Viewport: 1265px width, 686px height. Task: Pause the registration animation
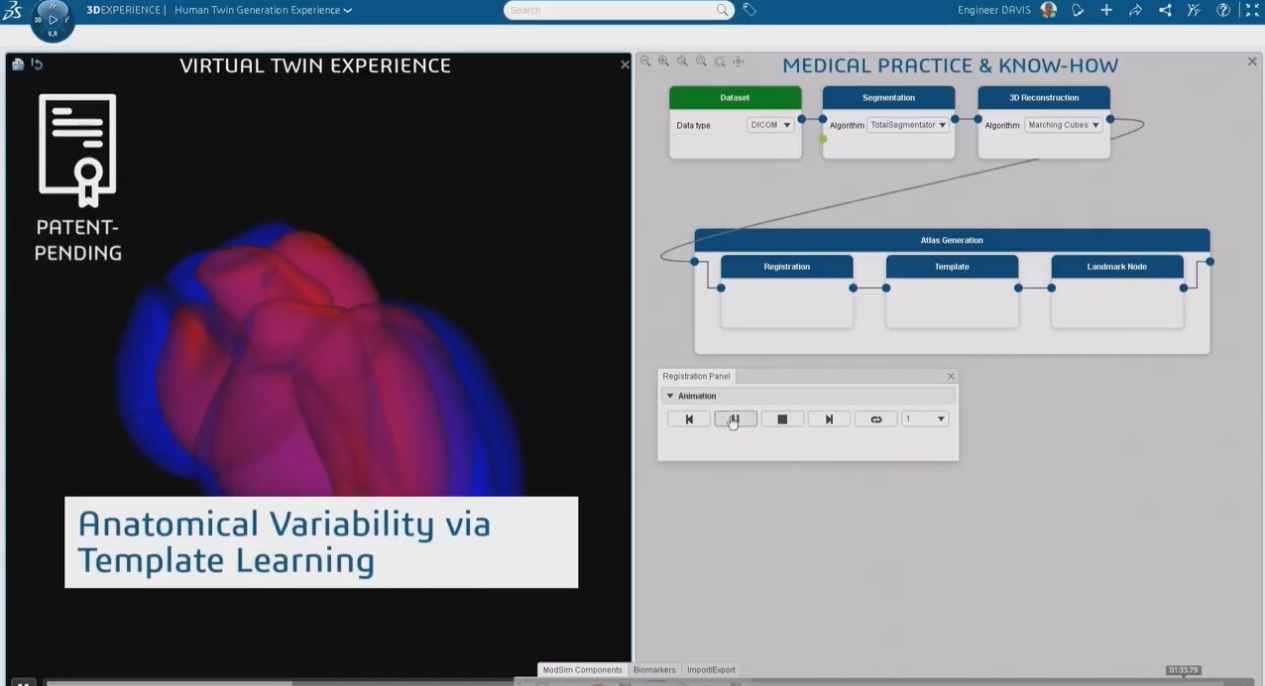point(735,419)
